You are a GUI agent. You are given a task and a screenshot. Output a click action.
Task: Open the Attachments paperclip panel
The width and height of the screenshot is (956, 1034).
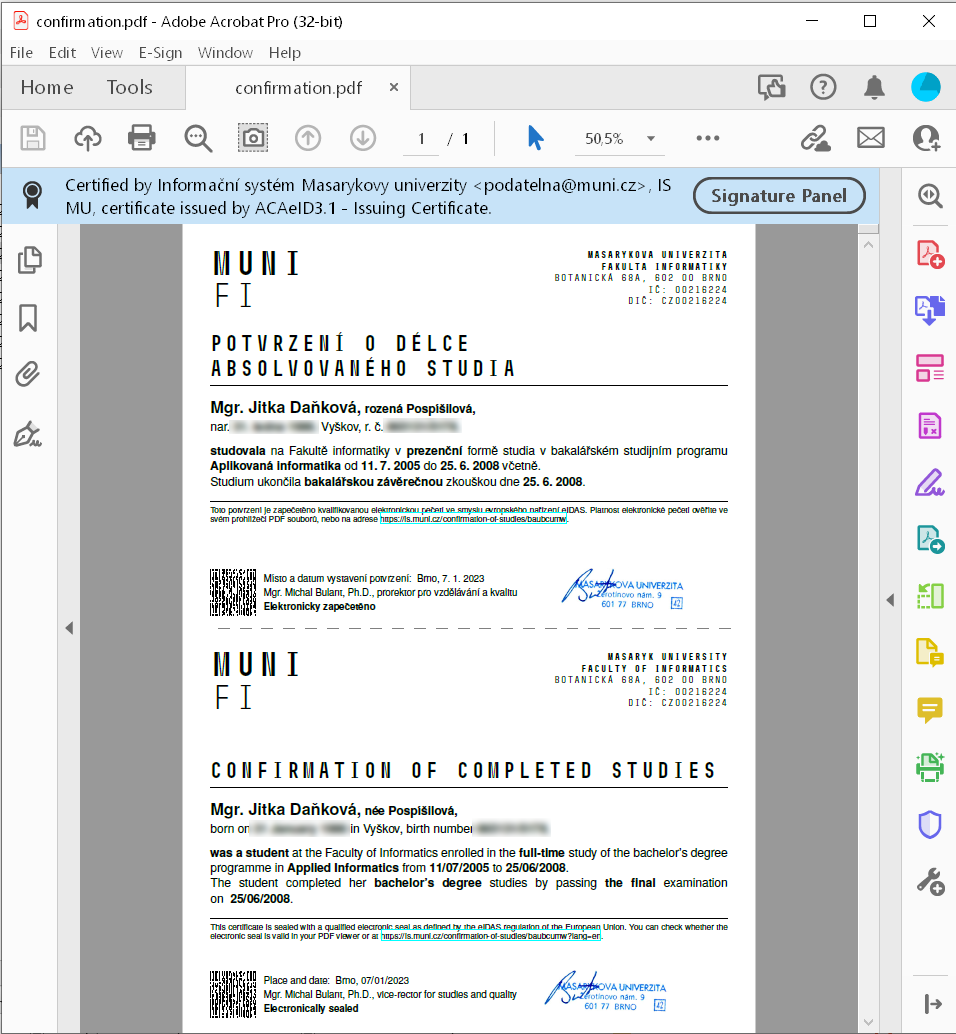tap(29, 376)
